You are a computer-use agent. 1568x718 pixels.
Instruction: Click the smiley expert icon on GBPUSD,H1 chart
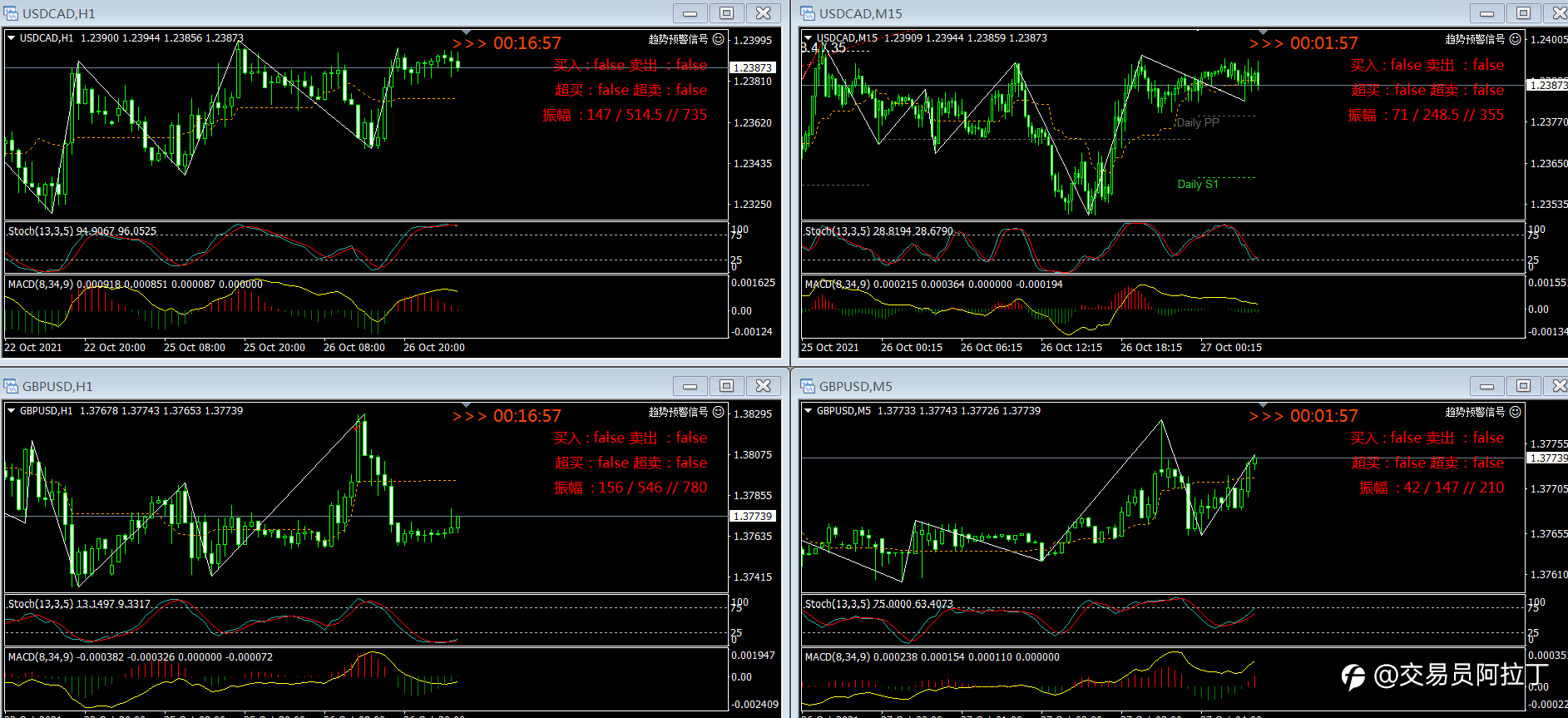tap(719, 412)
